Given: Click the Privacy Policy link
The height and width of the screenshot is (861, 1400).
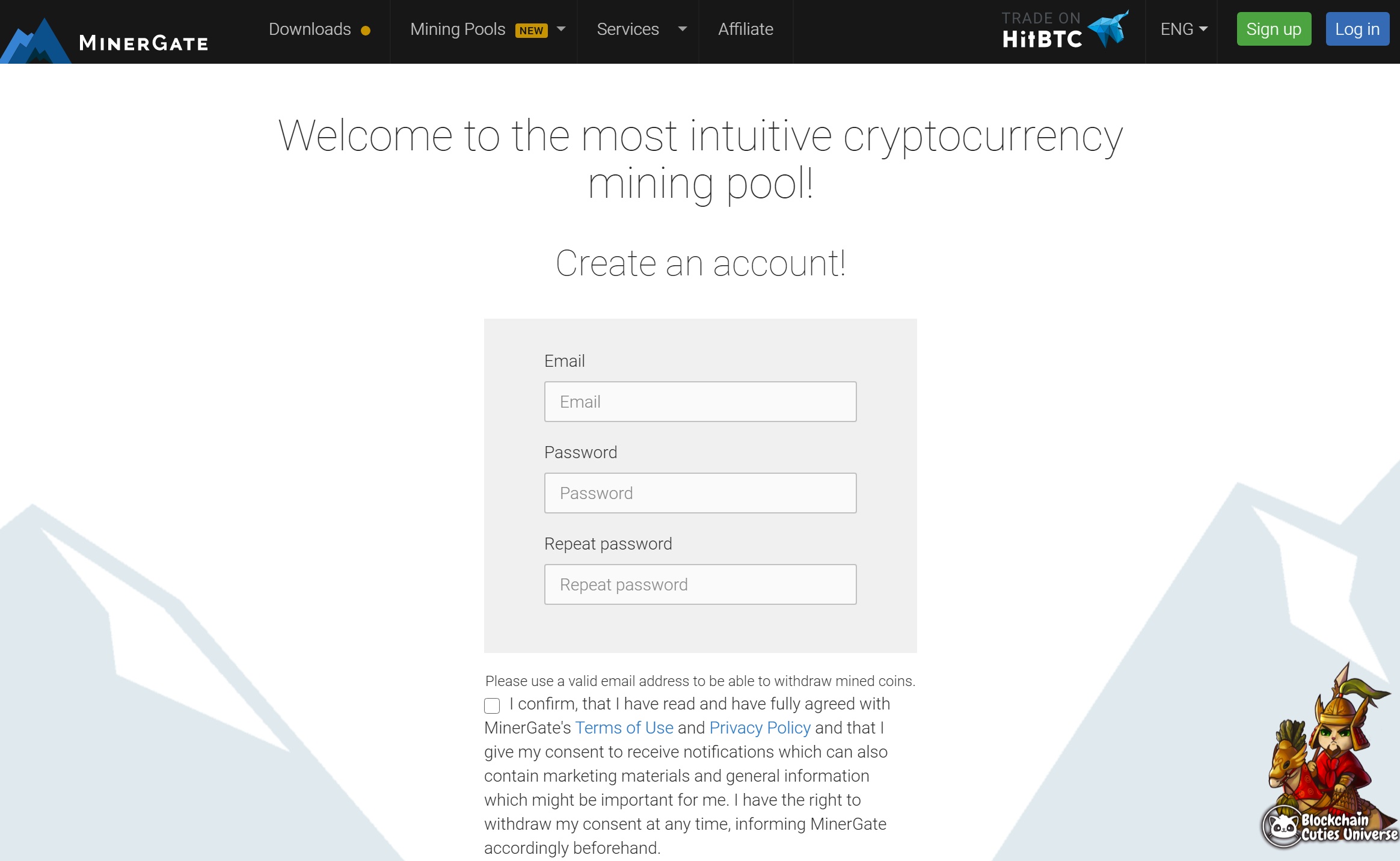Looking at the screenshot, I should point(759,727).
